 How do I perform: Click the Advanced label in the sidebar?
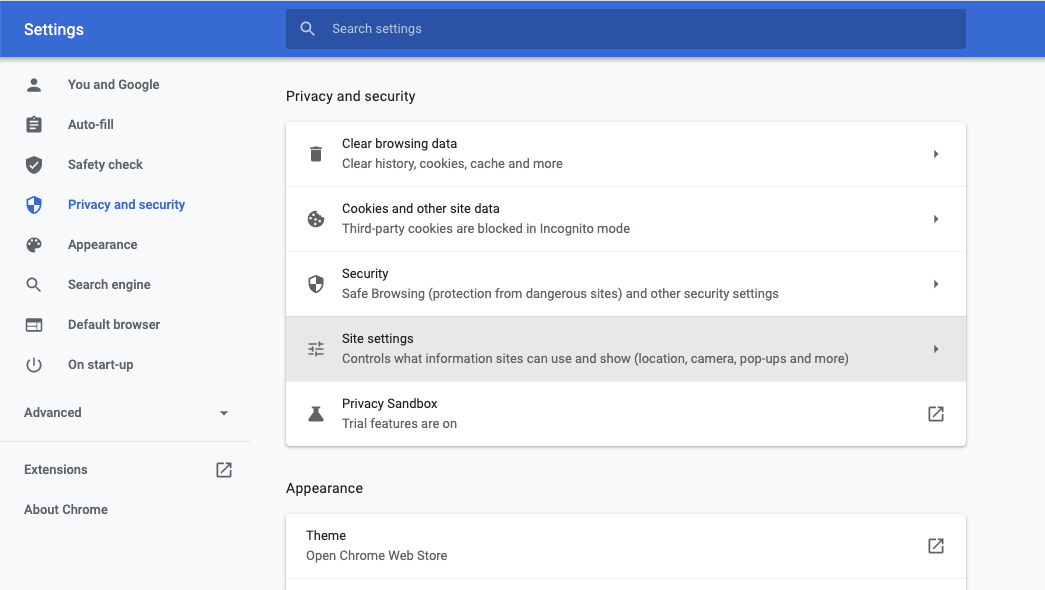(53, 413)
